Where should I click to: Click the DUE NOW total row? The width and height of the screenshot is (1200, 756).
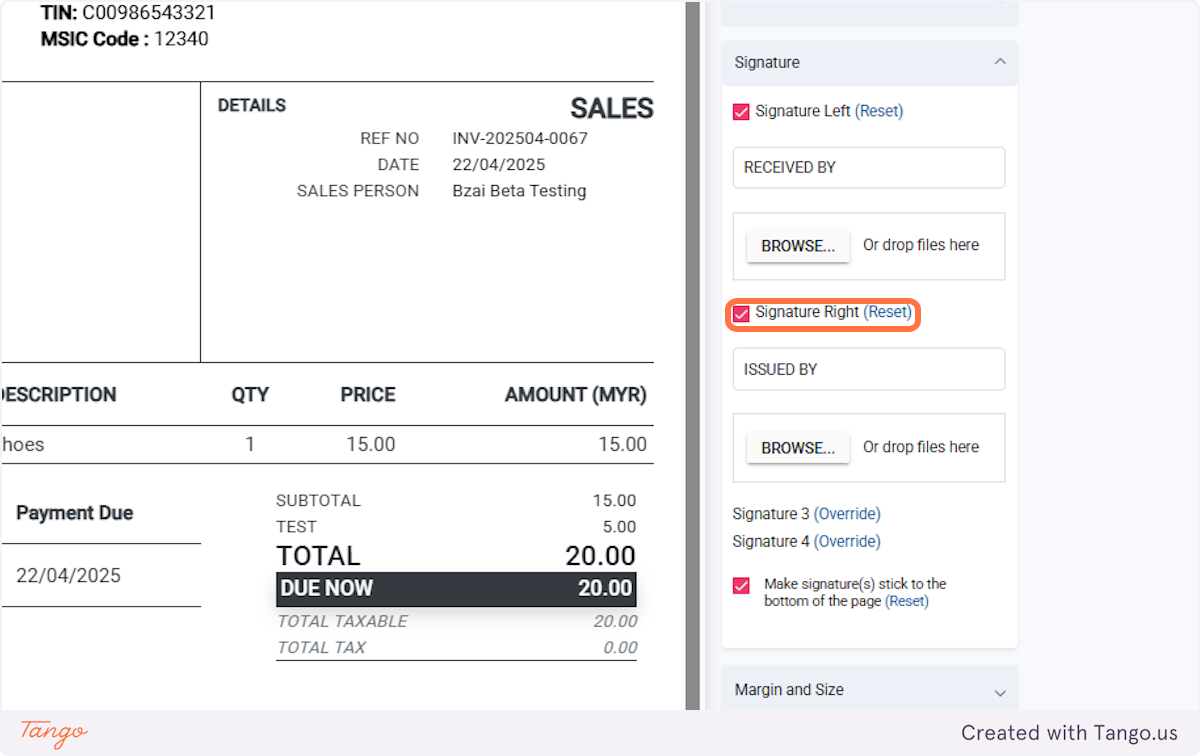456,589
